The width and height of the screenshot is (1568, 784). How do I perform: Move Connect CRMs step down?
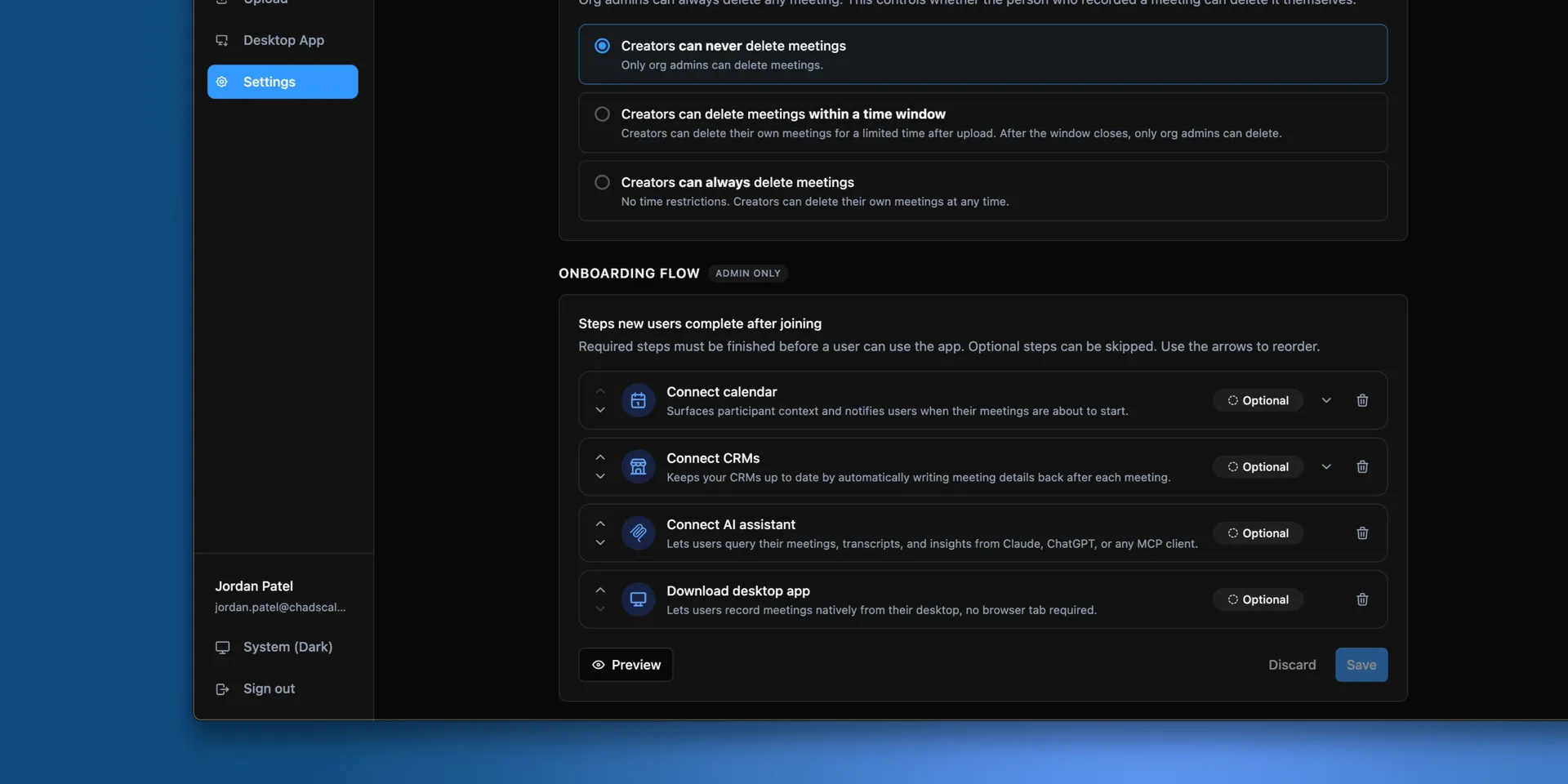(x=600, y=476)
